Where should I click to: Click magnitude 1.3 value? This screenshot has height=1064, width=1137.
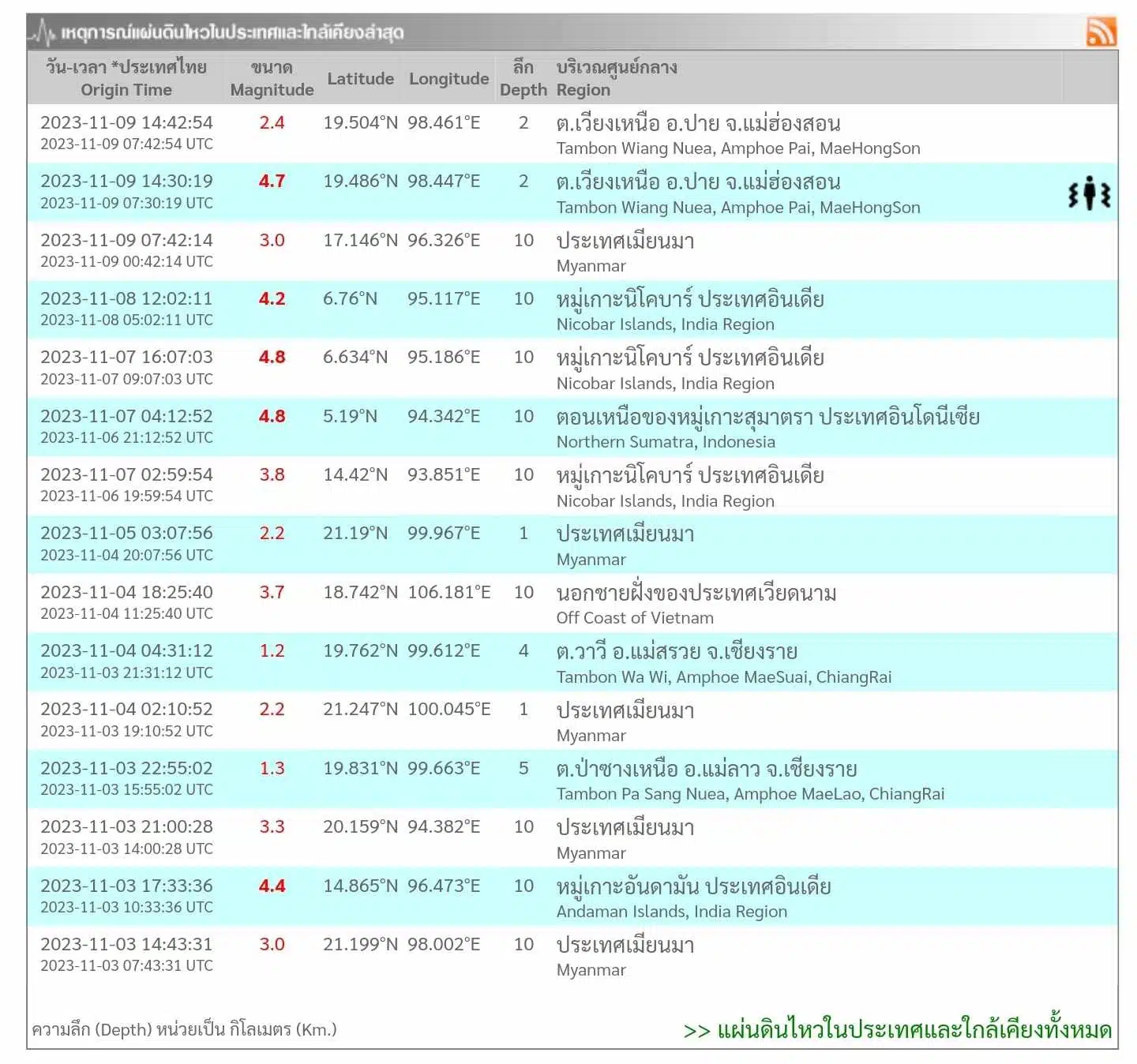coord(272,768)
